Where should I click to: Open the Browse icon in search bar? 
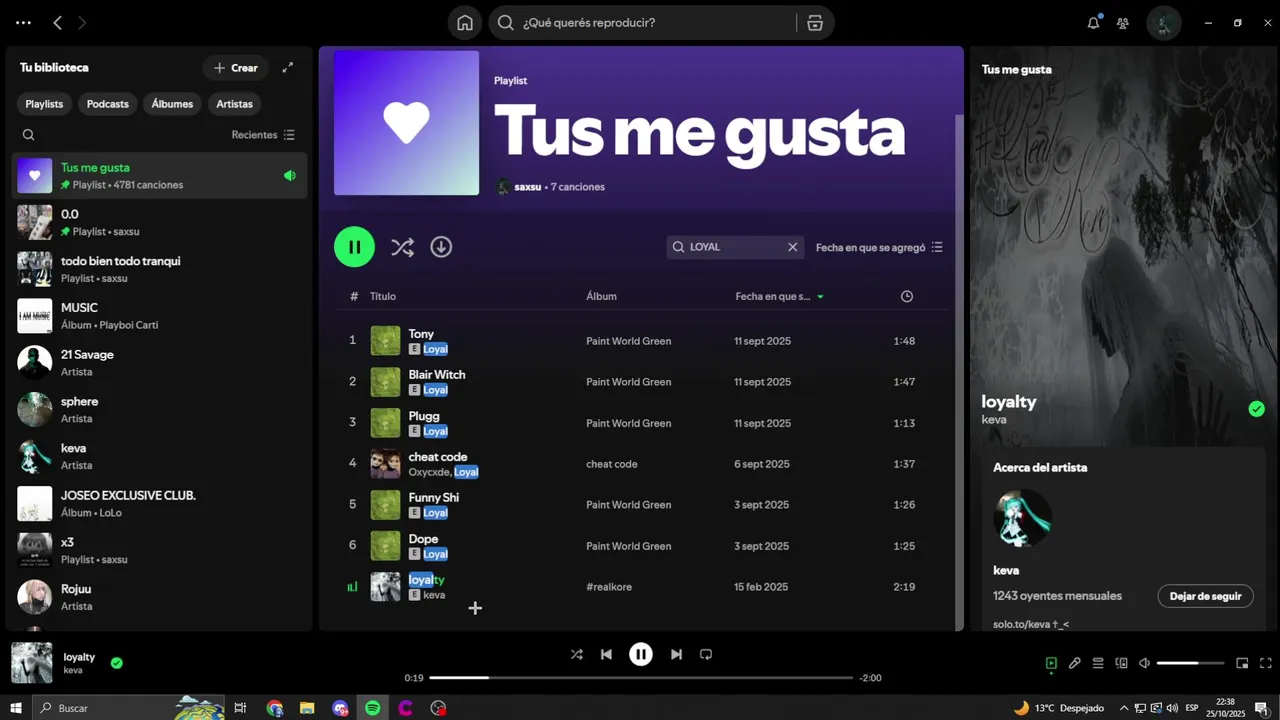click(815, 23)
